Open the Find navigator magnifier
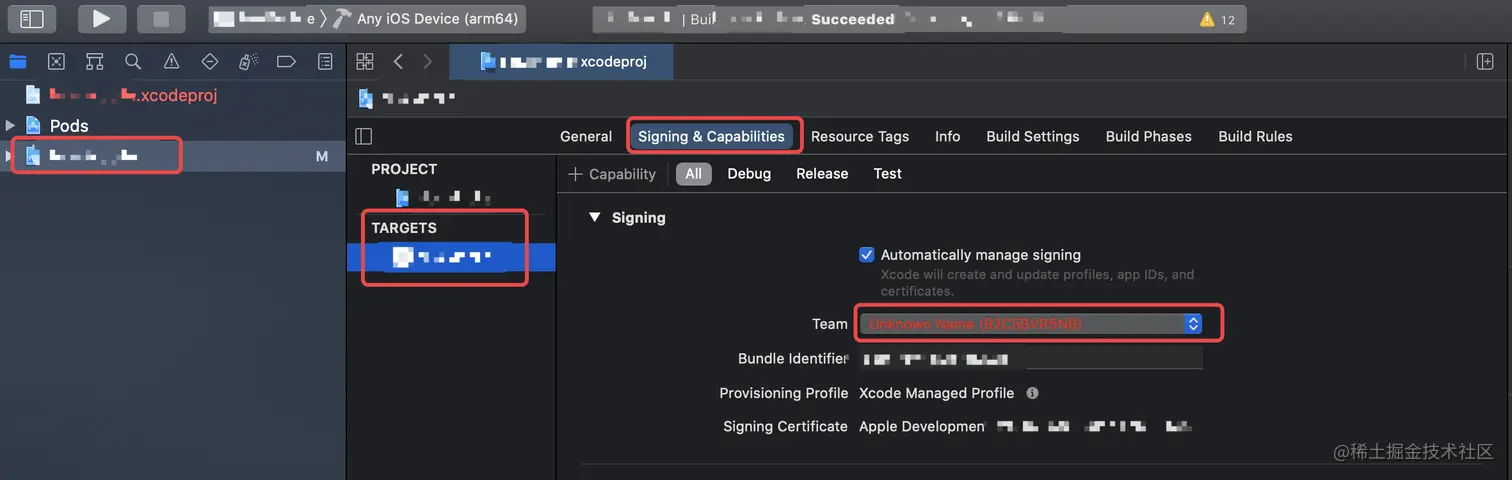 (133, 62)
